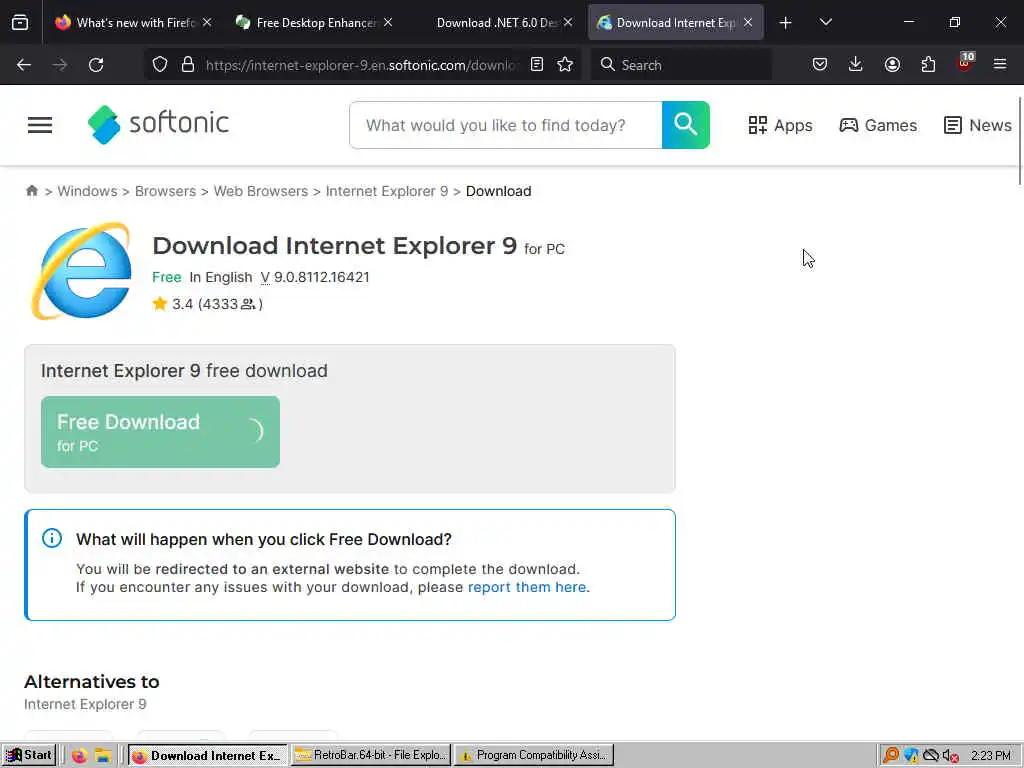
Task: Click Internet Explorer 9 breadcrumb link
Action: tap(387, 191)
